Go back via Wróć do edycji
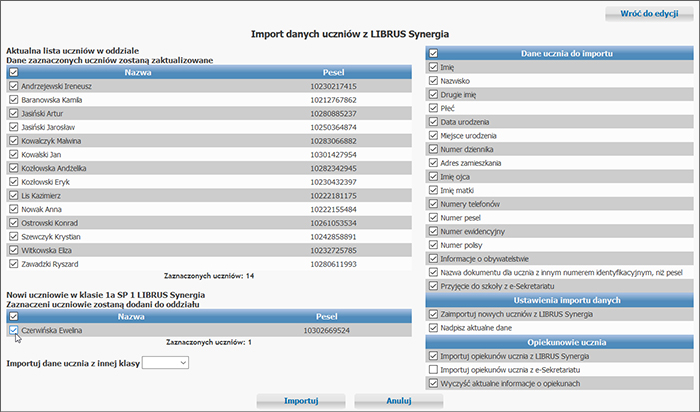This screenshot has height=412, width=700. pos(647,14)
